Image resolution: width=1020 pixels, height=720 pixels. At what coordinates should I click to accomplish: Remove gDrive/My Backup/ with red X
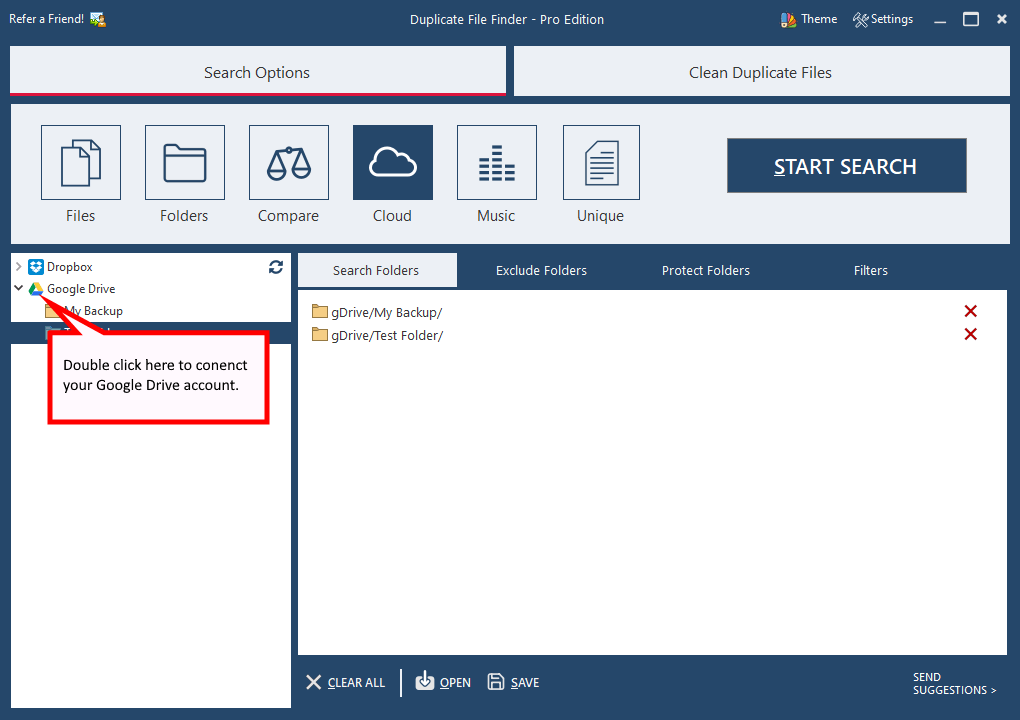(971, 312)
